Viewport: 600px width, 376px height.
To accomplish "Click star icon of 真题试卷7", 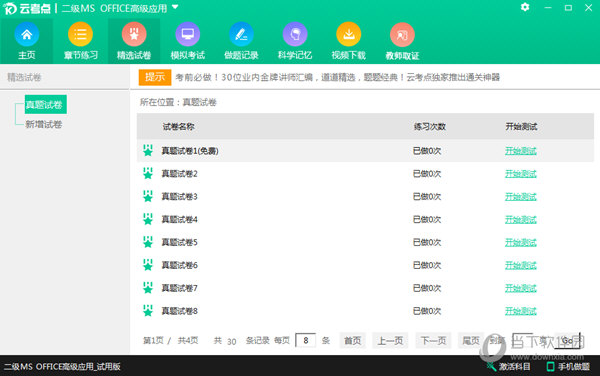I will pos(148,288).
